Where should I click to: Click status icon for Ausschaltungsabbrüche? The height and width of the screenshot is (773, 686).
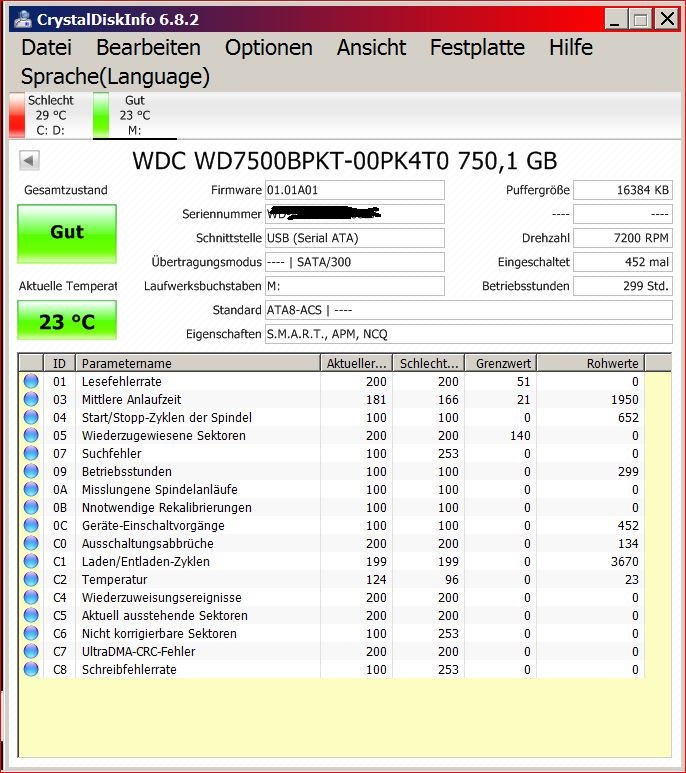[31, 543]
